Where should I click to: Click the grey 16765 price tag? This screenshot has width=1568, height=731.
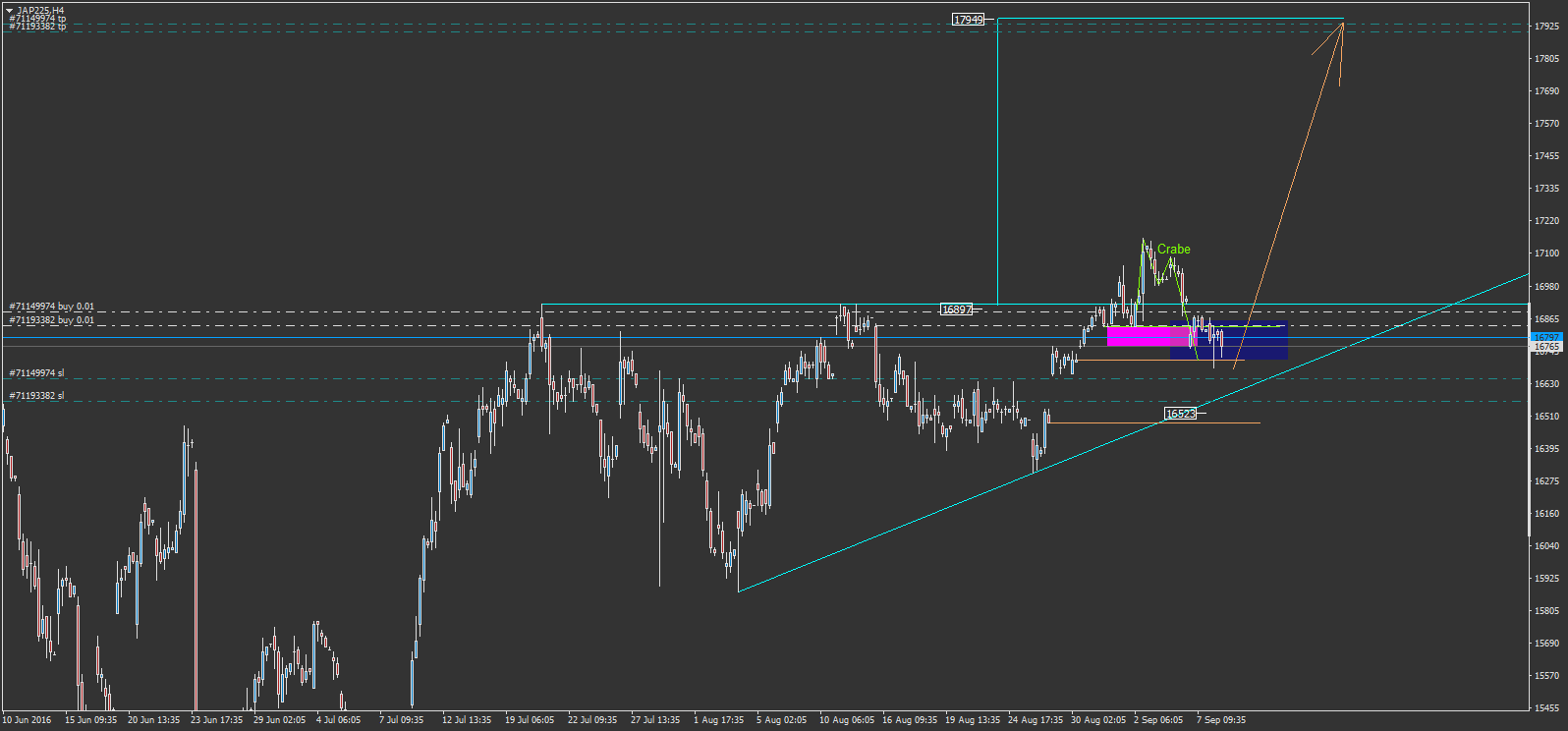(x=1546, y=347)
